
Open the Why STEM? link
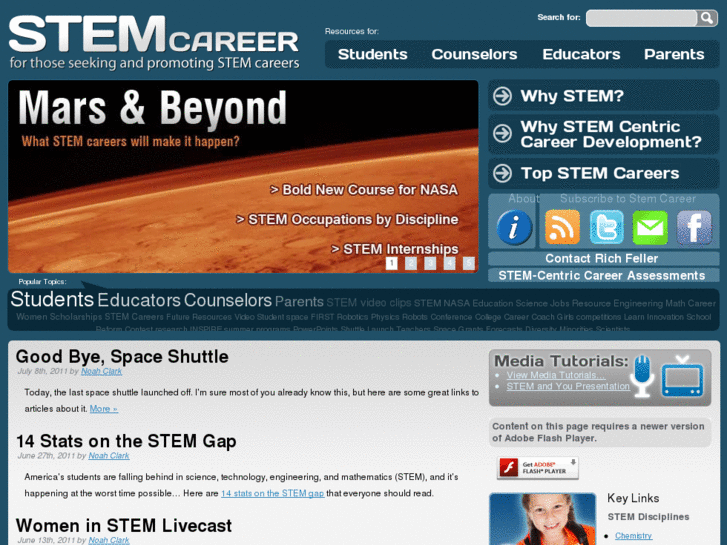(572, 96)
